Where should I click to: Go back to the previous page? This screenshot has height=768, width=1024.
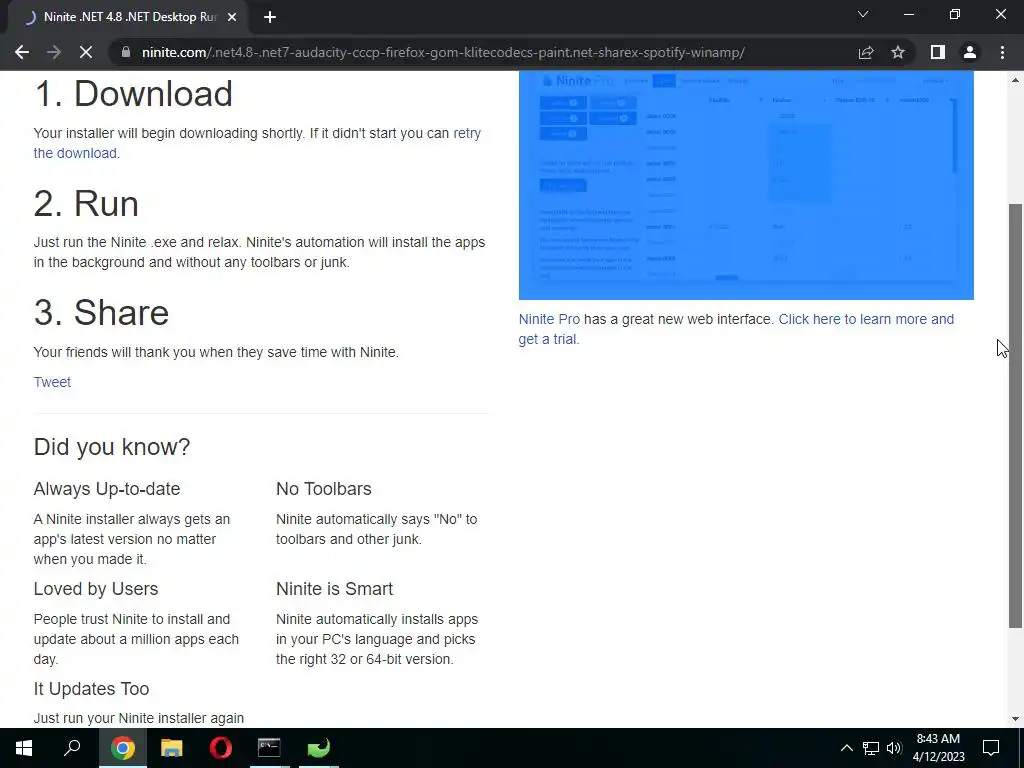click(22, 52)
